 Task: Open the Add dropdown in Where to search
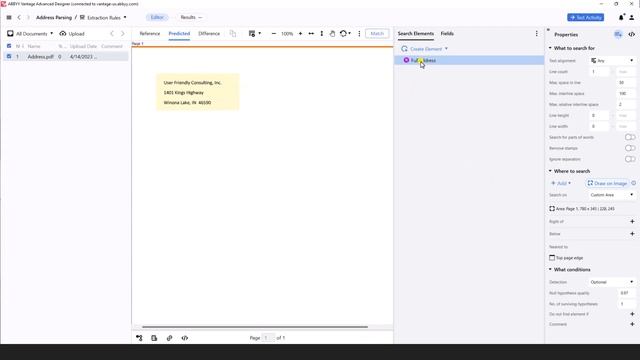561,183
